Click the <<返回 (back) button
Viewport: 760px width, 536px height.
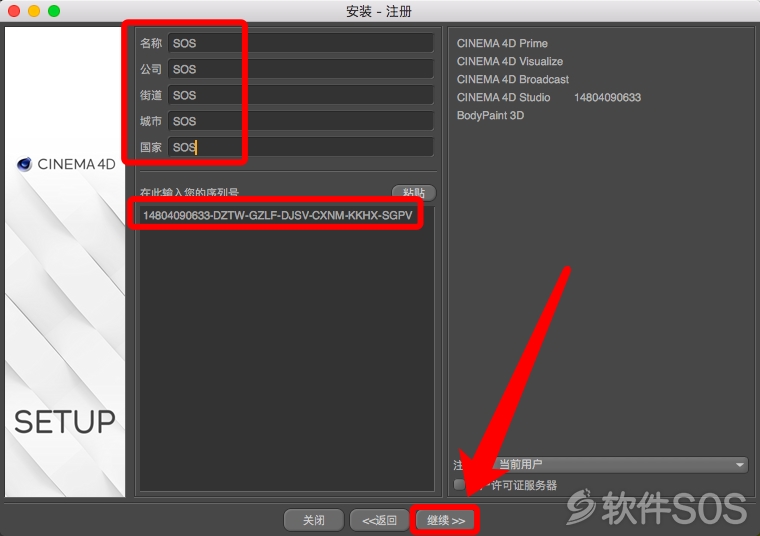coord(380,520)
